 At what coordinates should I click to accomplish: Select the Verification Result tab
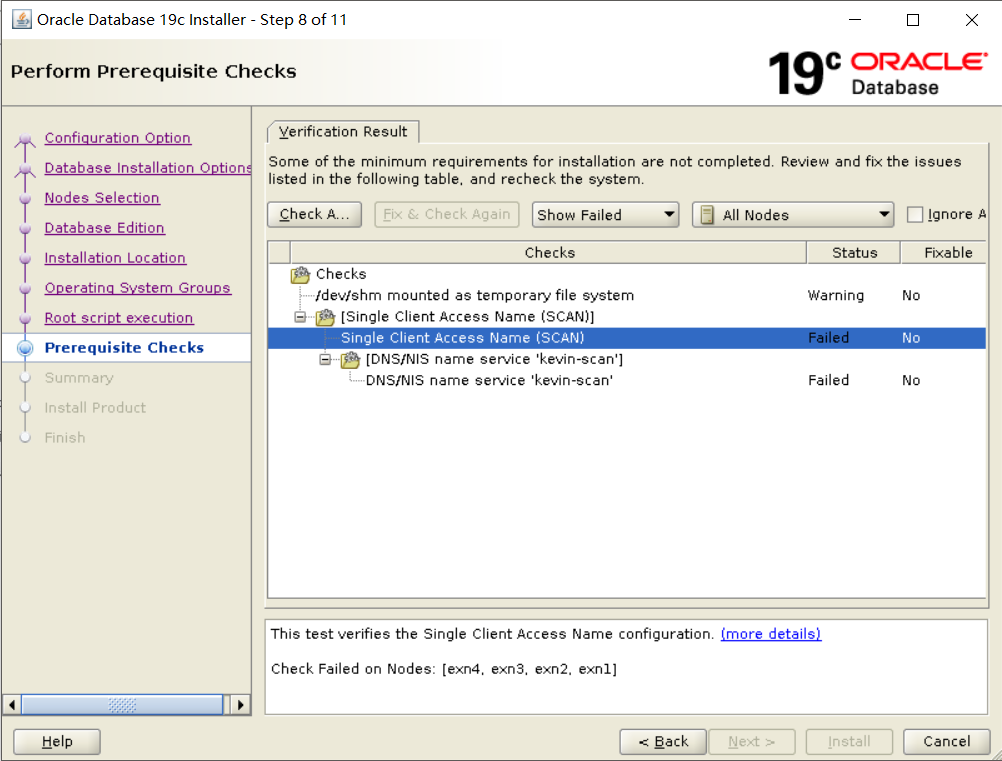(343, 132)
